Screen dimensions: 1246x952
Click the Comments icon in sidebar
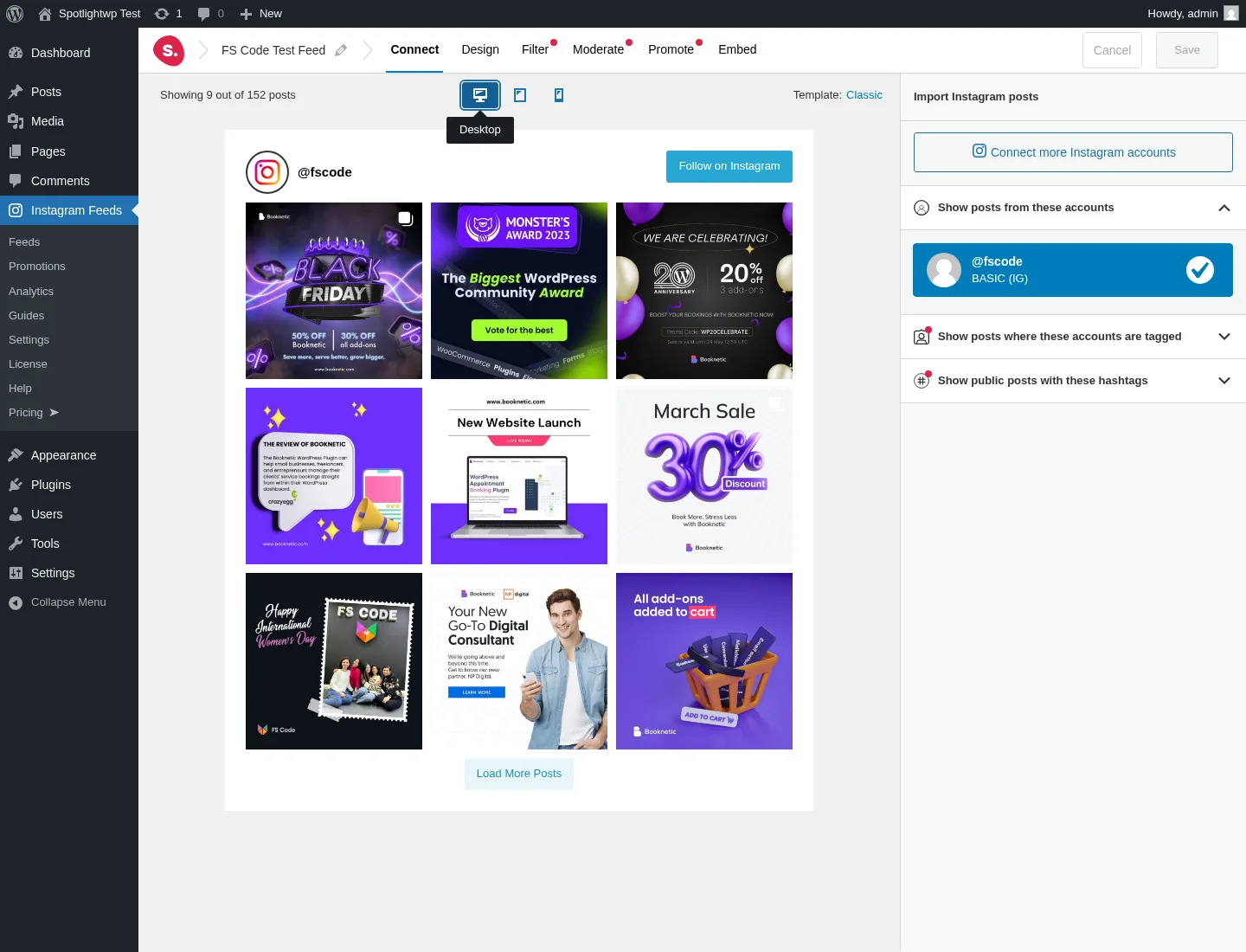coord(16,181)
